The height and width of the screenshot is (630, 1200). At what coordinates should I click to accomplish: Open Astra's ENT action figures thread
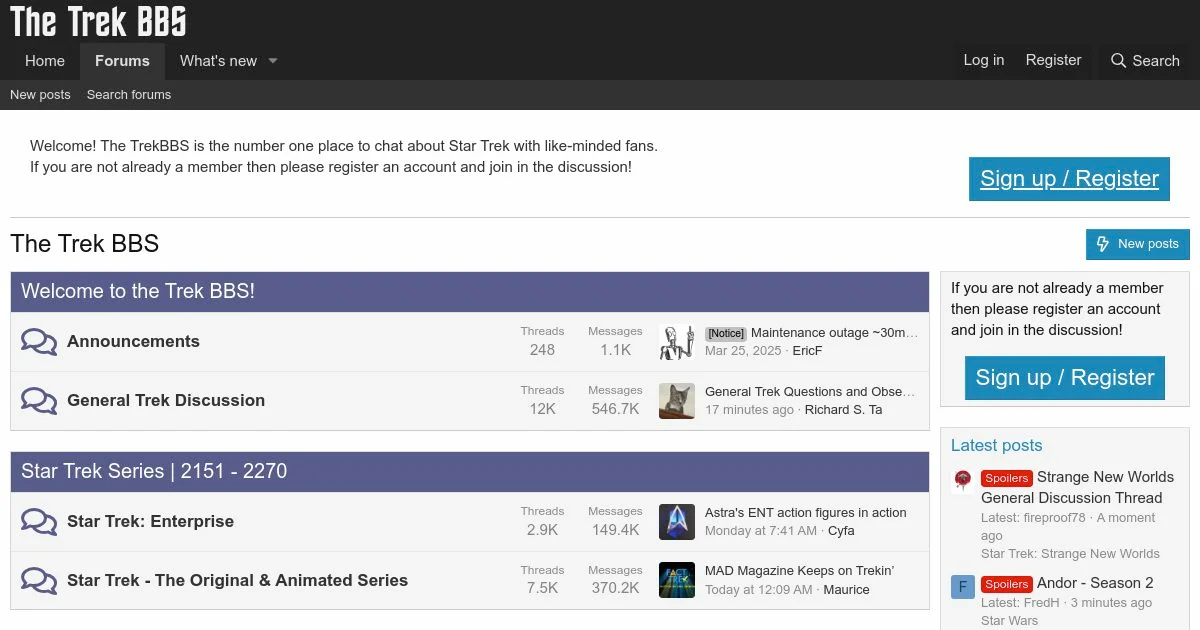806,513
